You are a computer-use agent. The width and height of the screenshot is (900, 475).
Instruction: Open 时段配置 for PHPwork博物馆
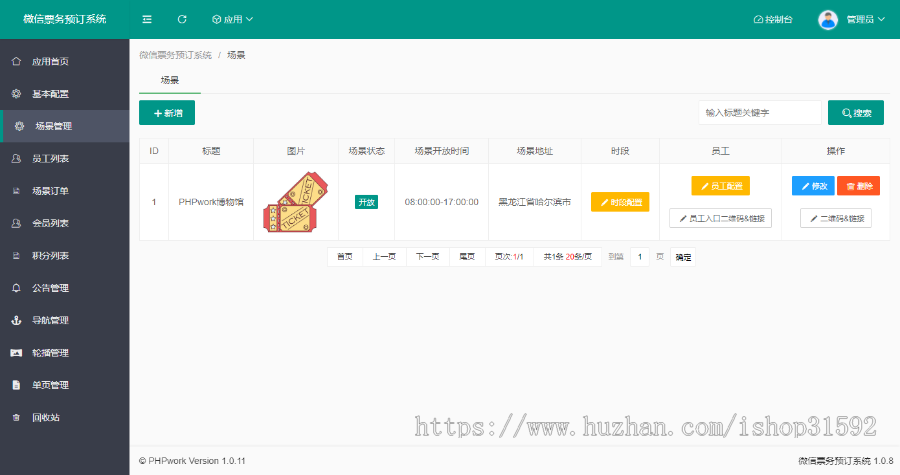pos(620,202)
